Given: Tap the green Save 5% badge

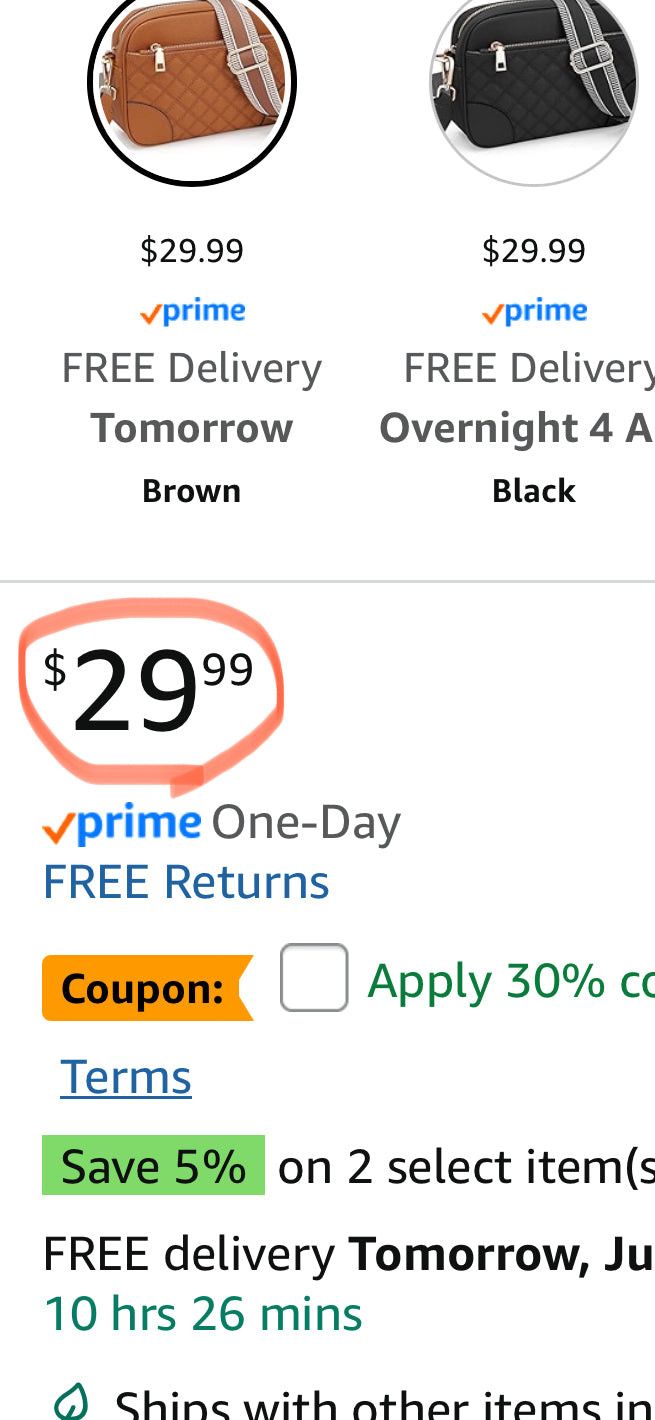Looking at the screenshot, I should click(x=153, y=1166).
